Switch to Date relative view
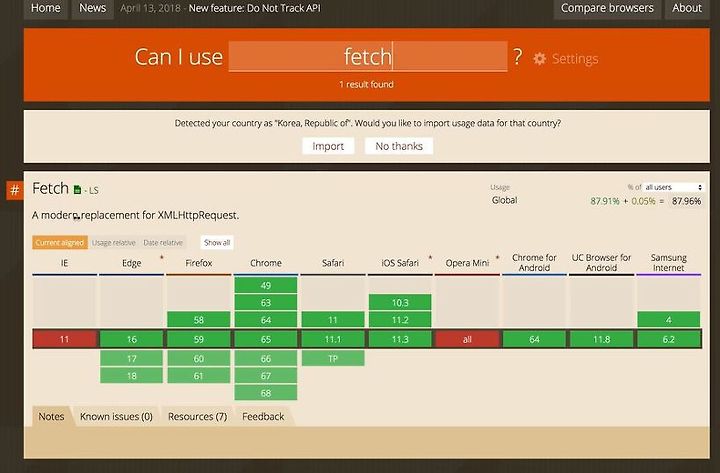The height and width of the screenshot is (473, 720). point(163,242)
